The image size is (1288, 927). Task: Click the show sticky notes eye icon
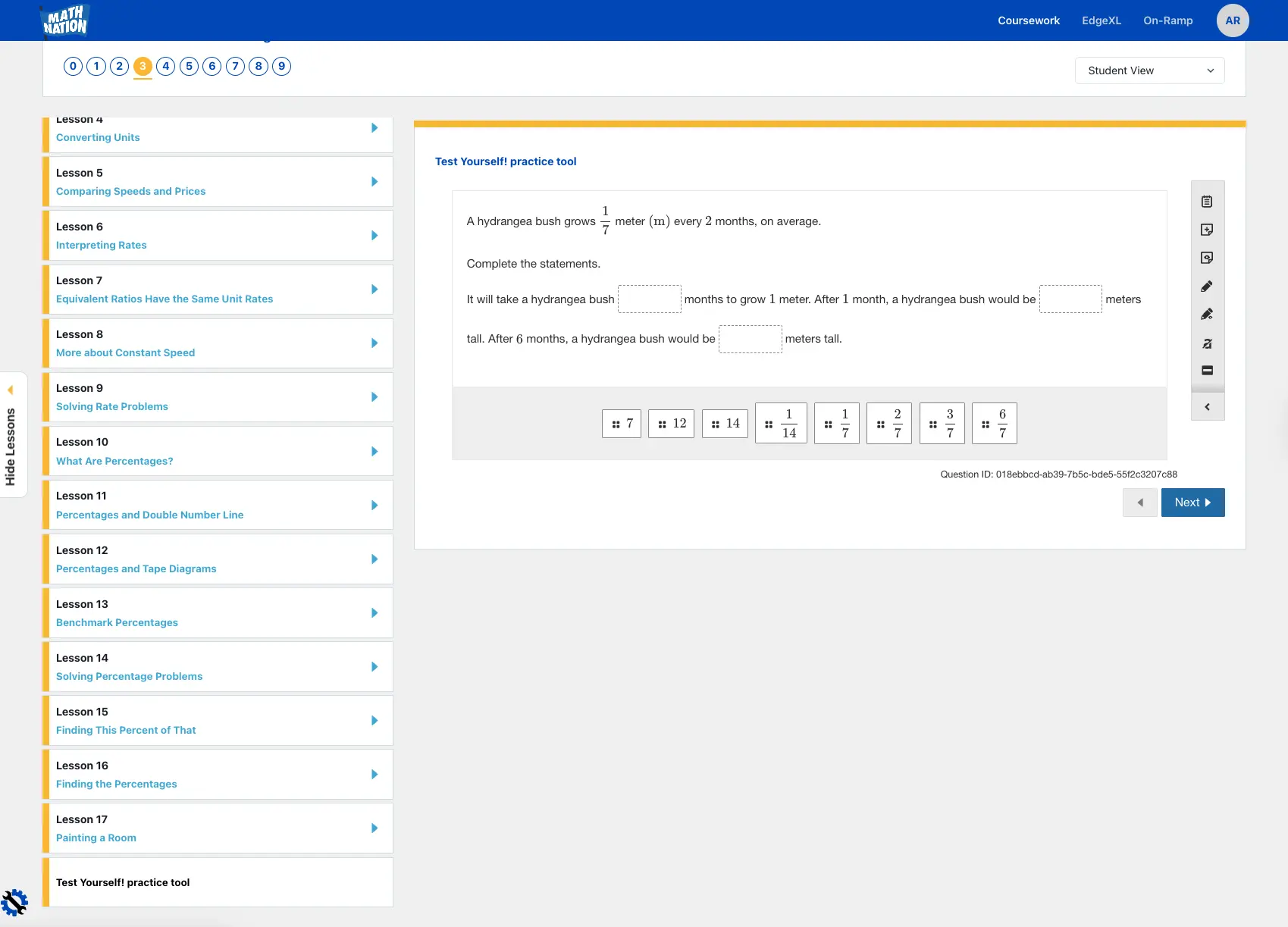click(x=1207, y=258)
